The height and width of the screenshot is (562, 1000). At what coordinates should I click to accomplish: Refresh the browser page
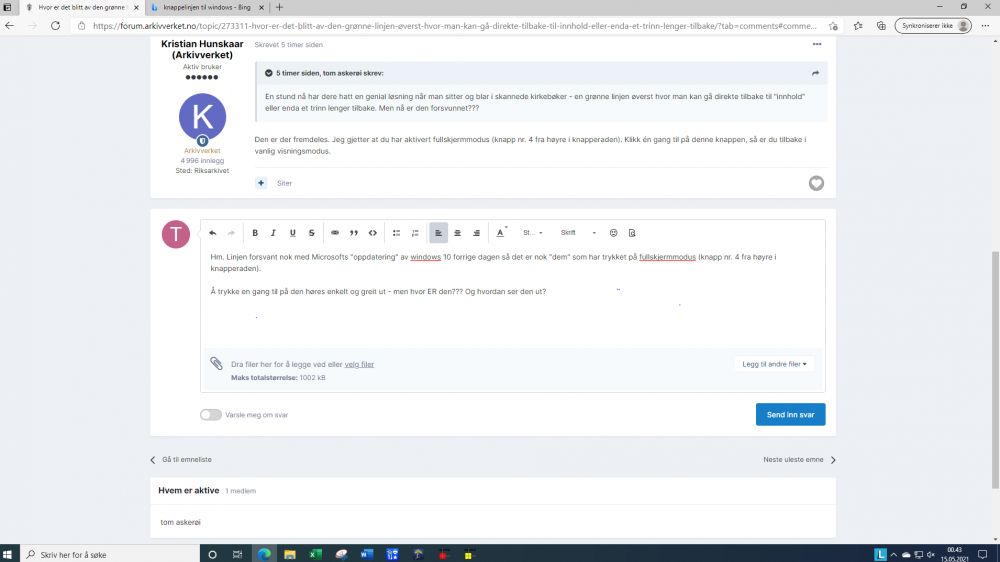pos(55,26)
